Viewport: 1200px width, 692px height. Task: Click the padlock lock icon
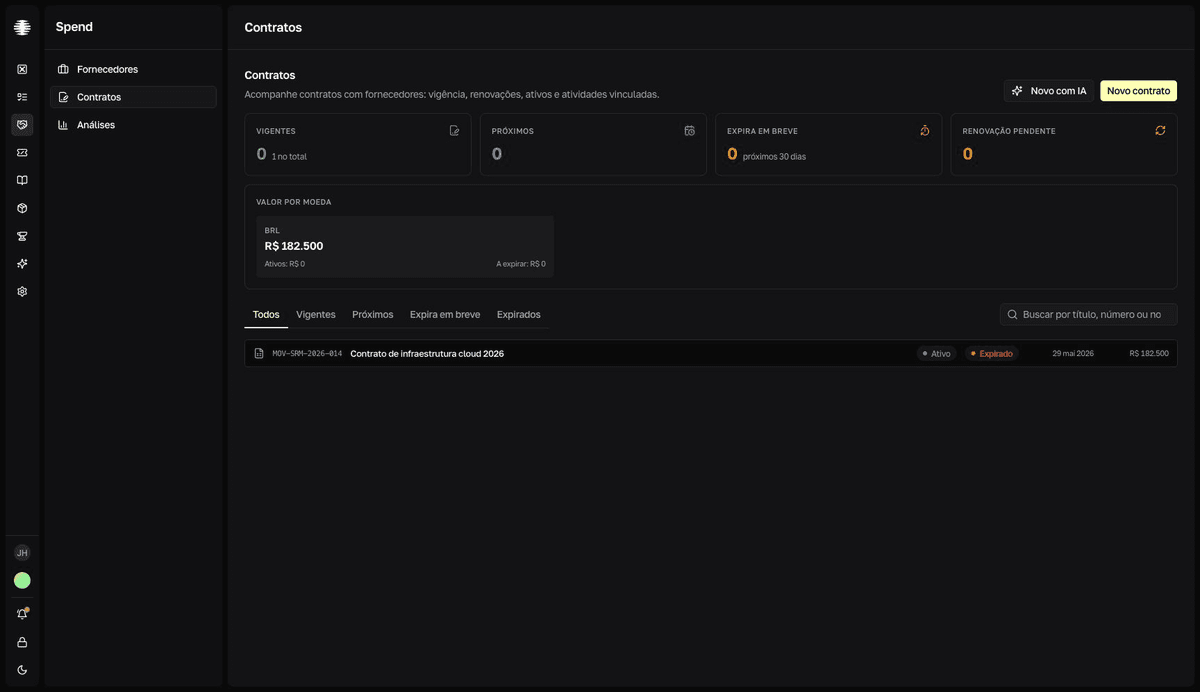pyautogui.click(x=22, y=642)
